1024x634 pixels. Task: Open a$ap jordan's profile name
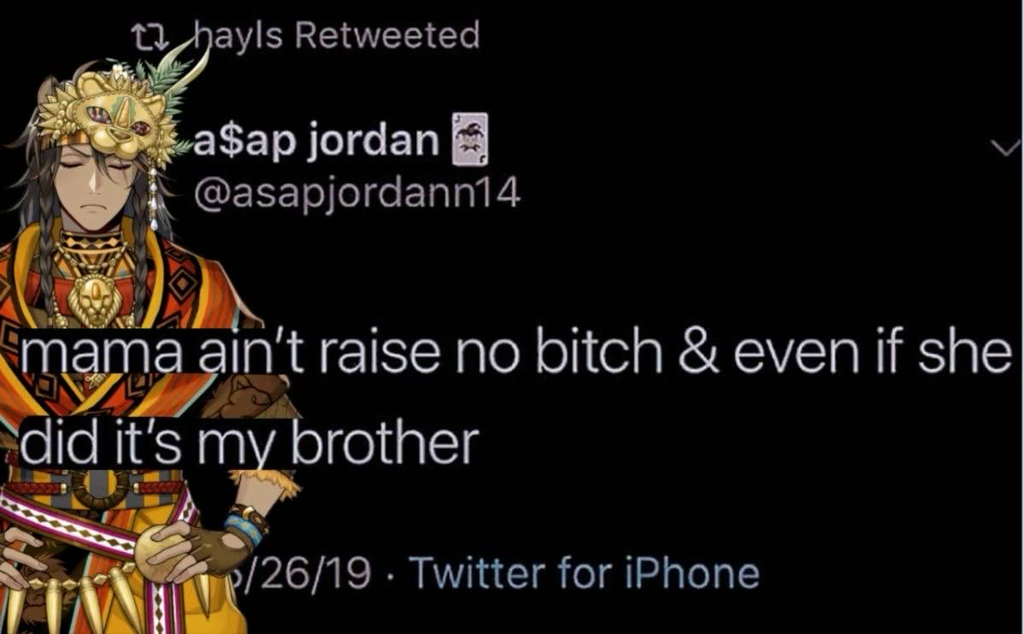pyautogui.click(x=316, y=140)
